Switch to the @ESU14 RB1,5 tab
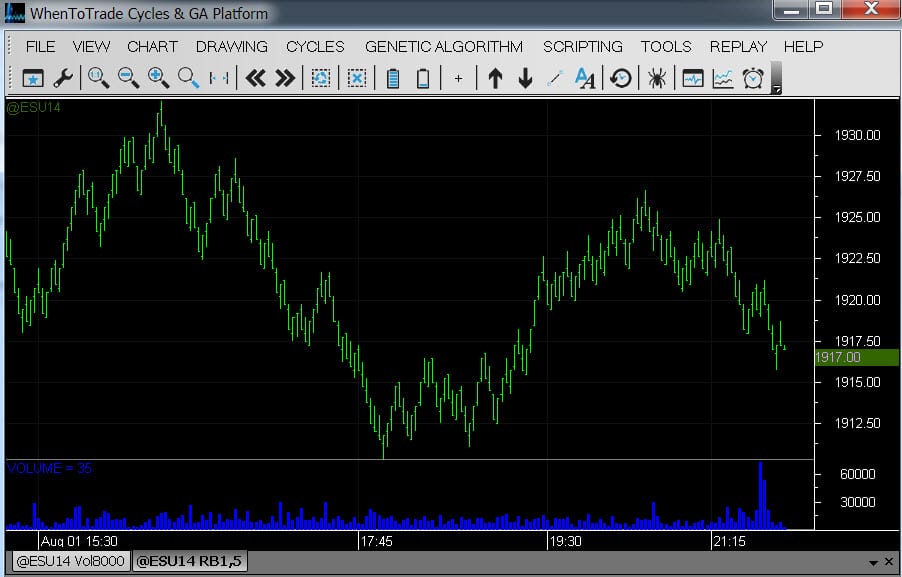This screenshot has width=902, height=577. pos(189,561)
